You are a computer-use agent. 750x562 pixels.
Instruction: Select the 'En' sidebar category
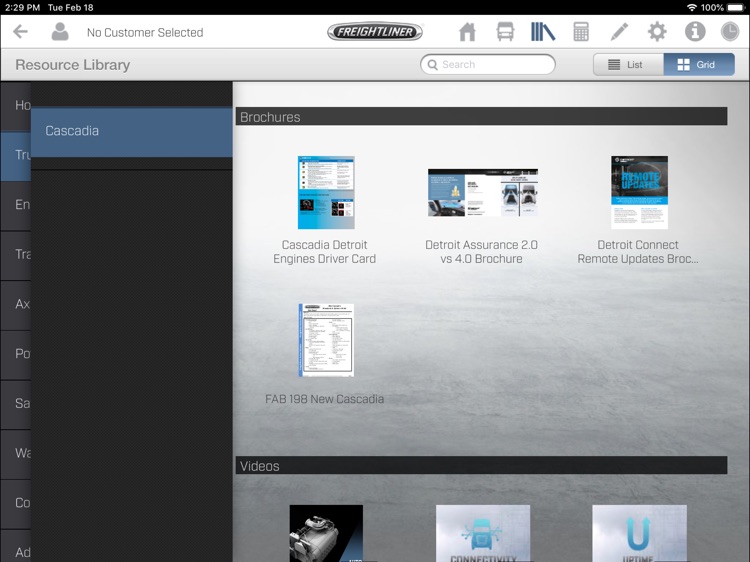click(x=16, y=205)
